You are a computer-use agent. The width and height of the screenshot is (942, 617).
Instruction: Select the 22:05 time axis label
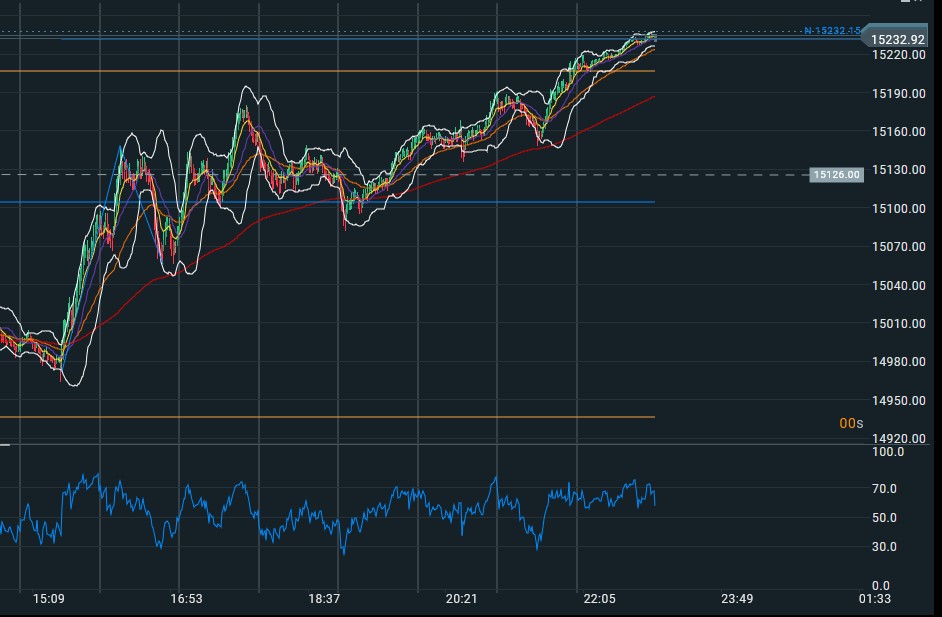point(598,599)
